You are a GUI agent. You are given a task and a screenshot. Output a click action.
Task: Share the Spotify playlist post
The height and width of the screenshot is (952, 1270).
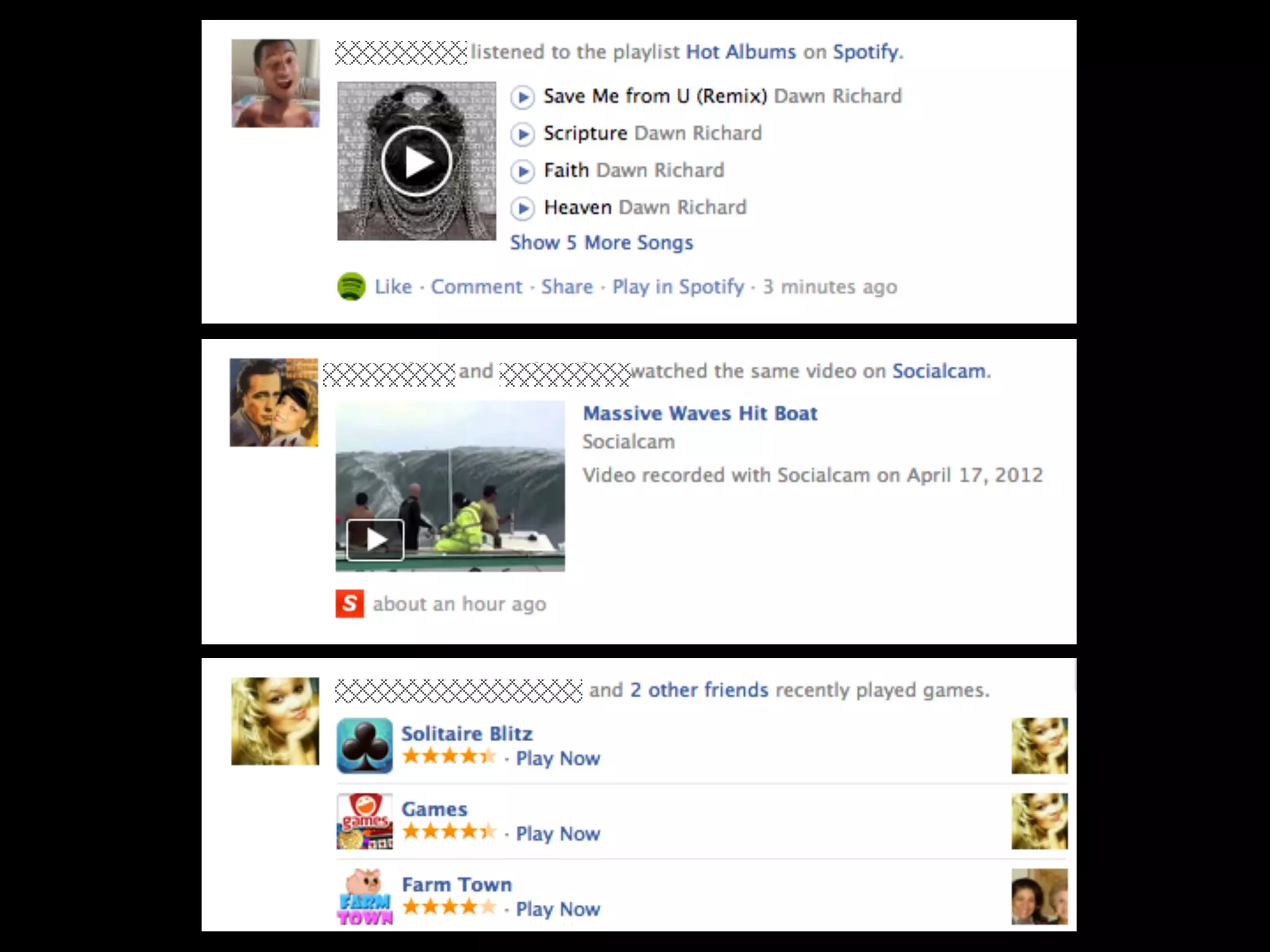click(567, 287)
